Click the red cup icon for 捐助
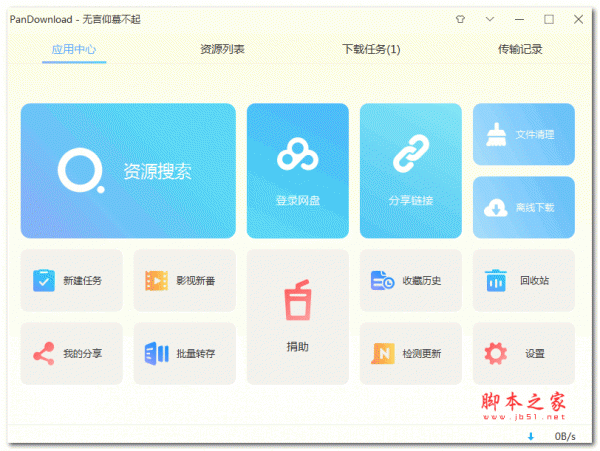This screenshot has height=451, width=600. click(297, 300)
